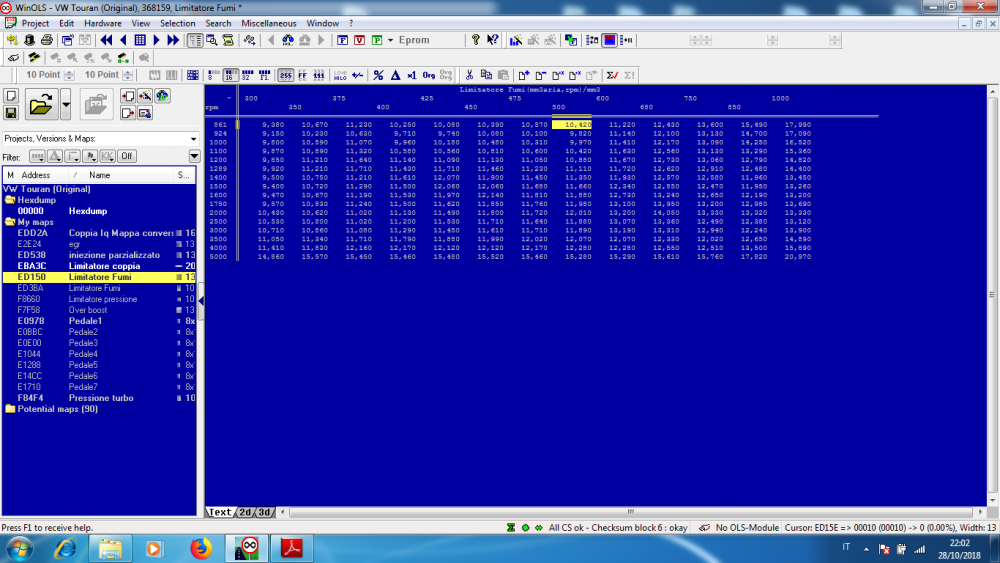
Task: Expand the Potential maps (90) folder
Action: click(x=10, y=409)
